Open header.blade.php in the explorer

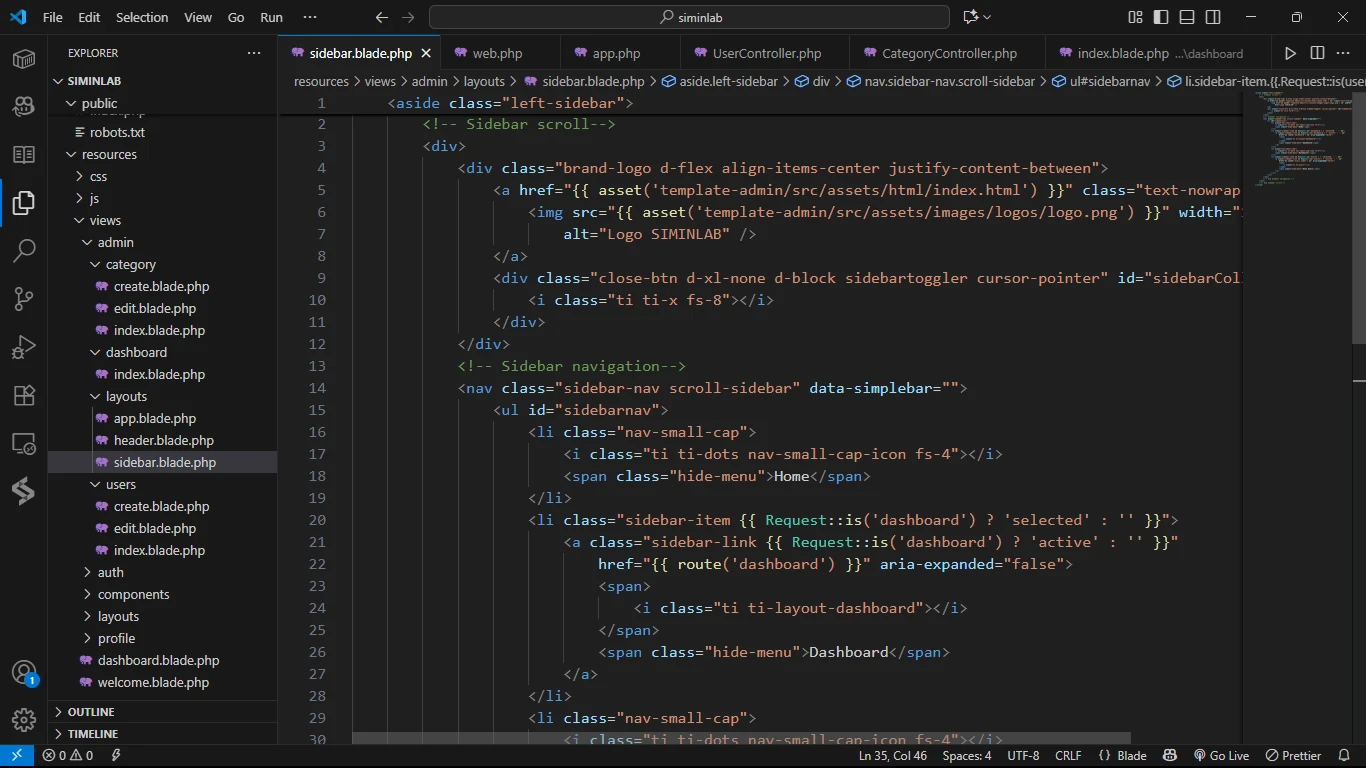pyautogui.click(x=163, y=440)
